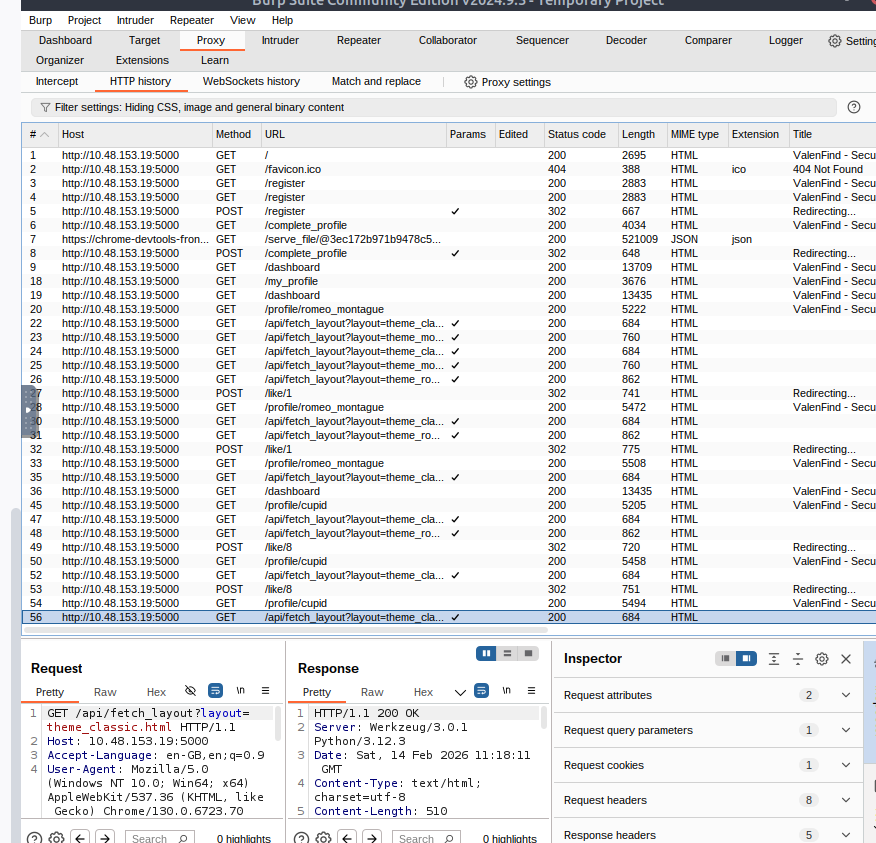Click the filter funnel icon

[45, 107]
